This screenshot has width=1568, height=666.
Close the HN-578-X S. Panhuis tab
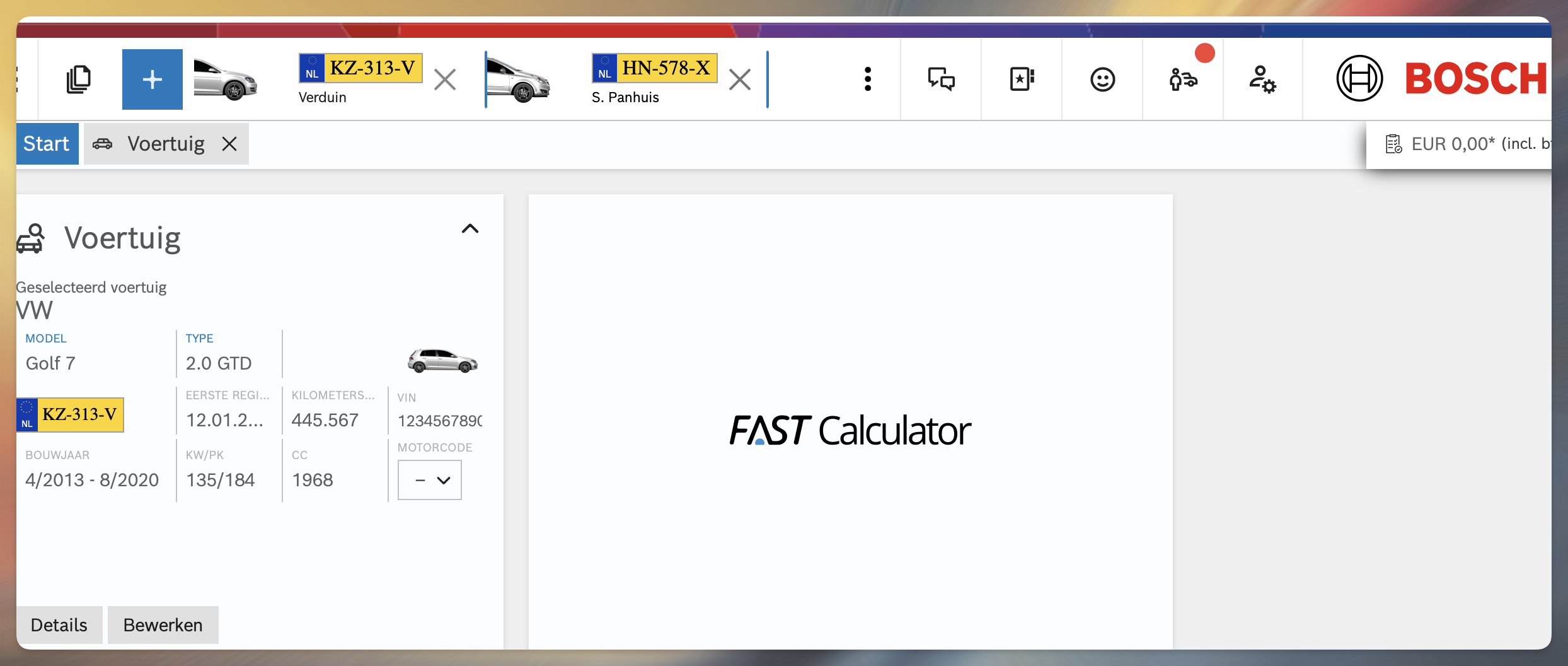(x=739, y=80)
